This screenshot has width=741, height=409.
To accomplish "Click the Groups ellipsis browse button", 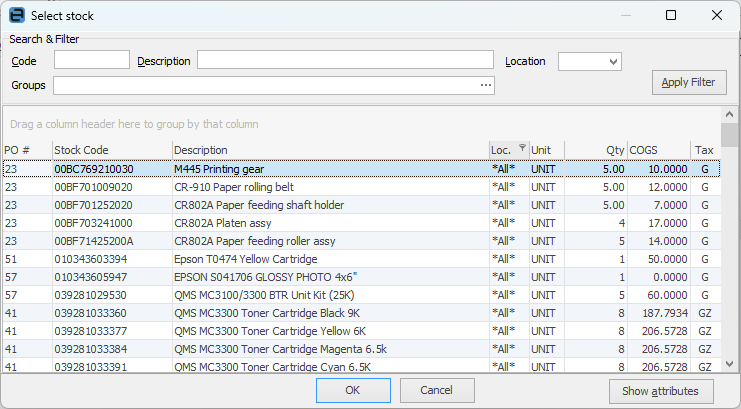I will coord(486,86).
